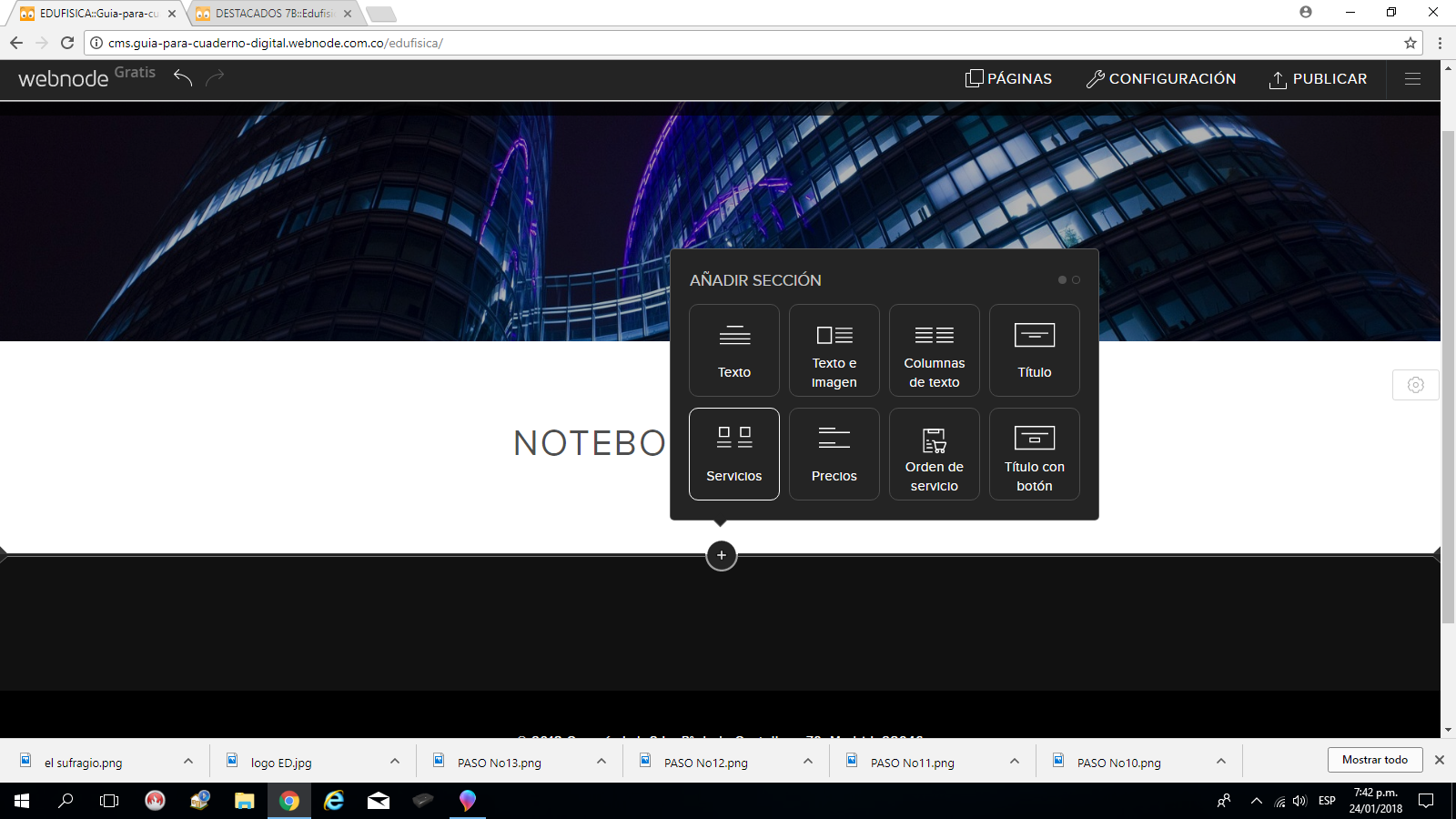
Task: Open section settings gear icon
Action: click(x=1416, y=385)
